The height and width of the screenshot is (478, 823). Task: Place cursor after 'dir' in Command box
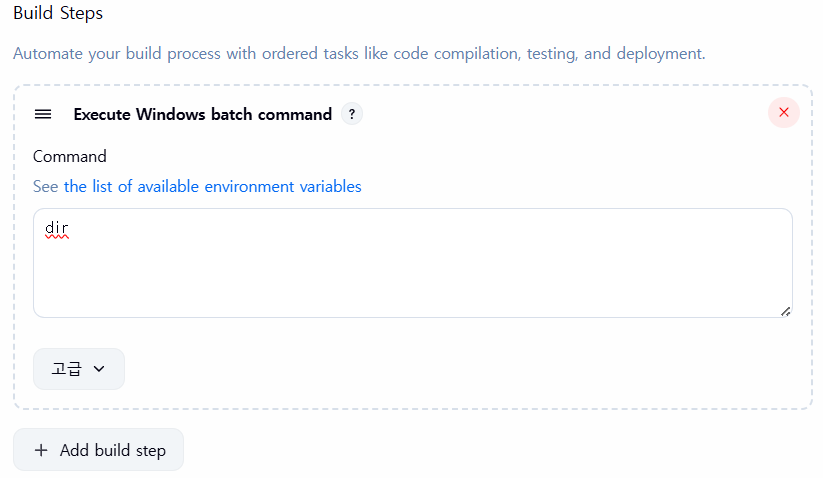70,228
